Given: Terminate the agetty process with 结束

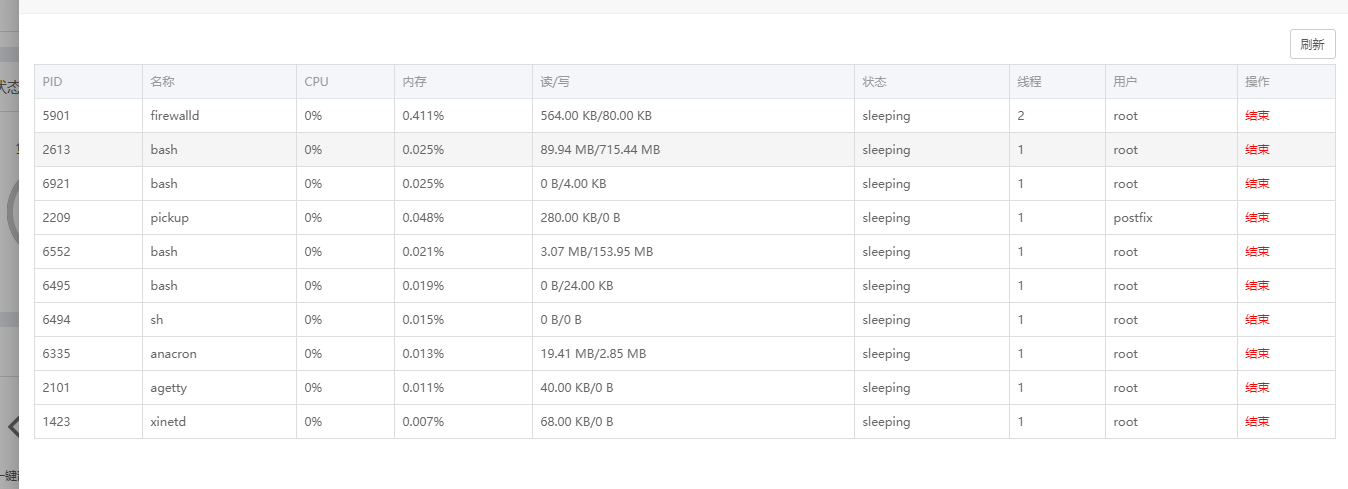Looking at the screenshot, I should (x=1257, y=388).
